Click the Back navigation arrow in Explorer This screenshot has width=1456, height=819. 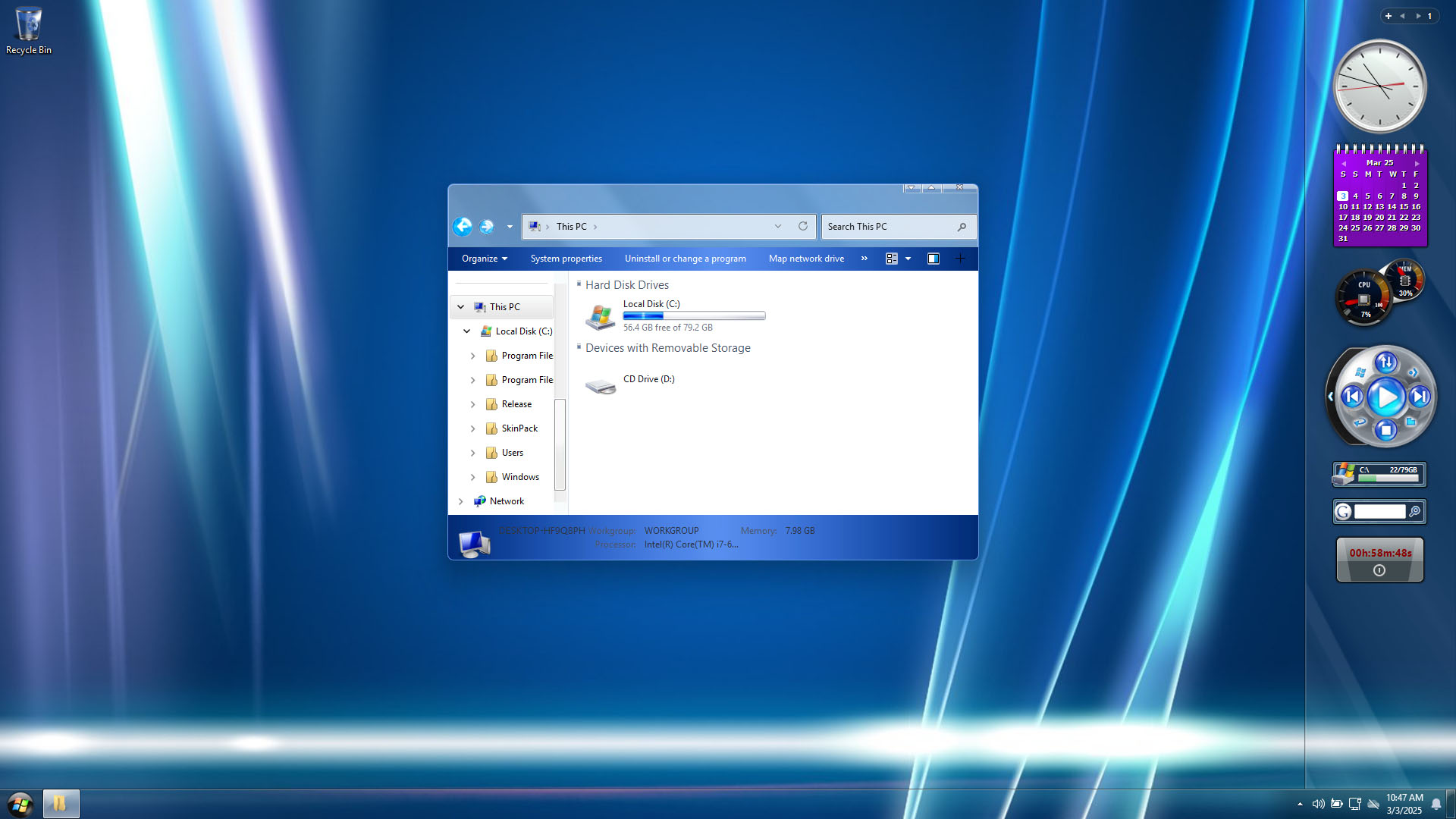tap(463, 227)
